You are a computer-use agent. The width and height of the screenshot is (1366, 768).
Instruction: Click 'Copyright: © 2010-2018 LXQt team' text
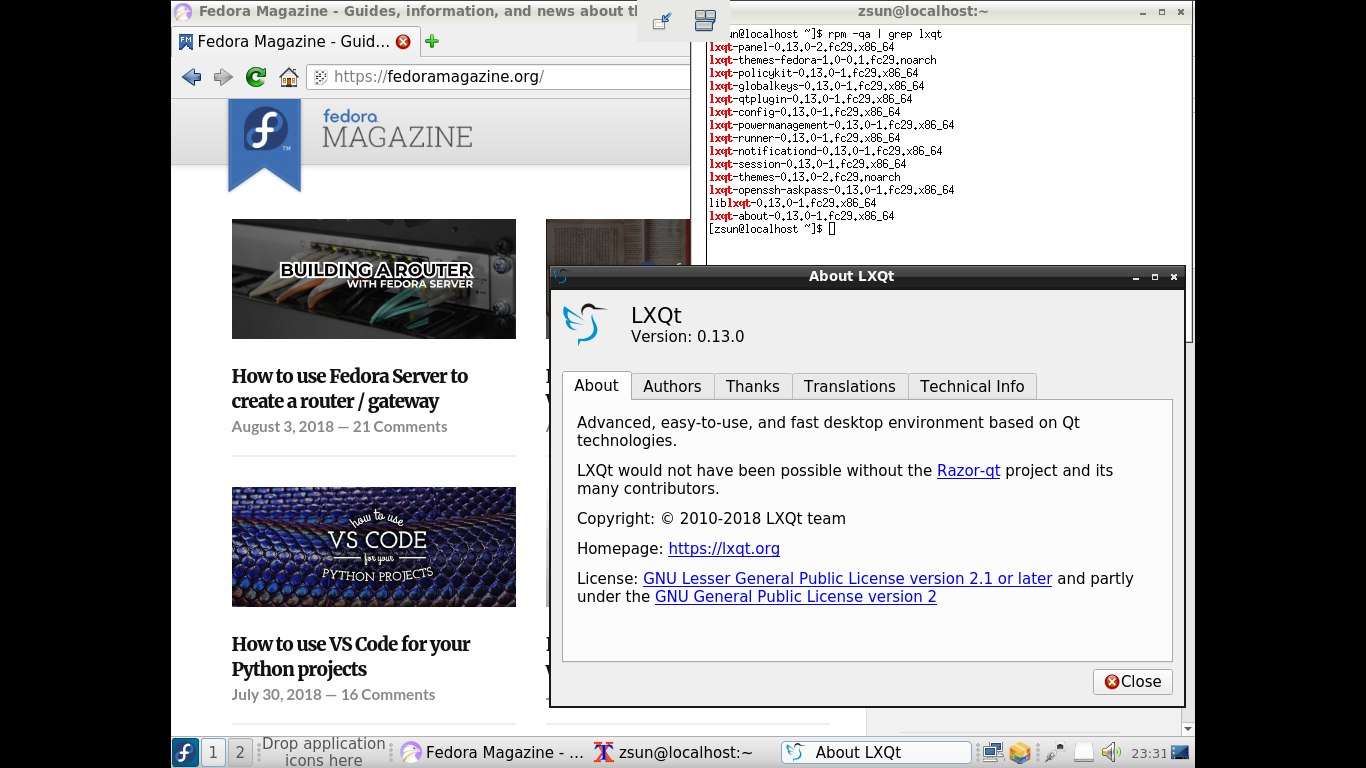click(711, 519)
